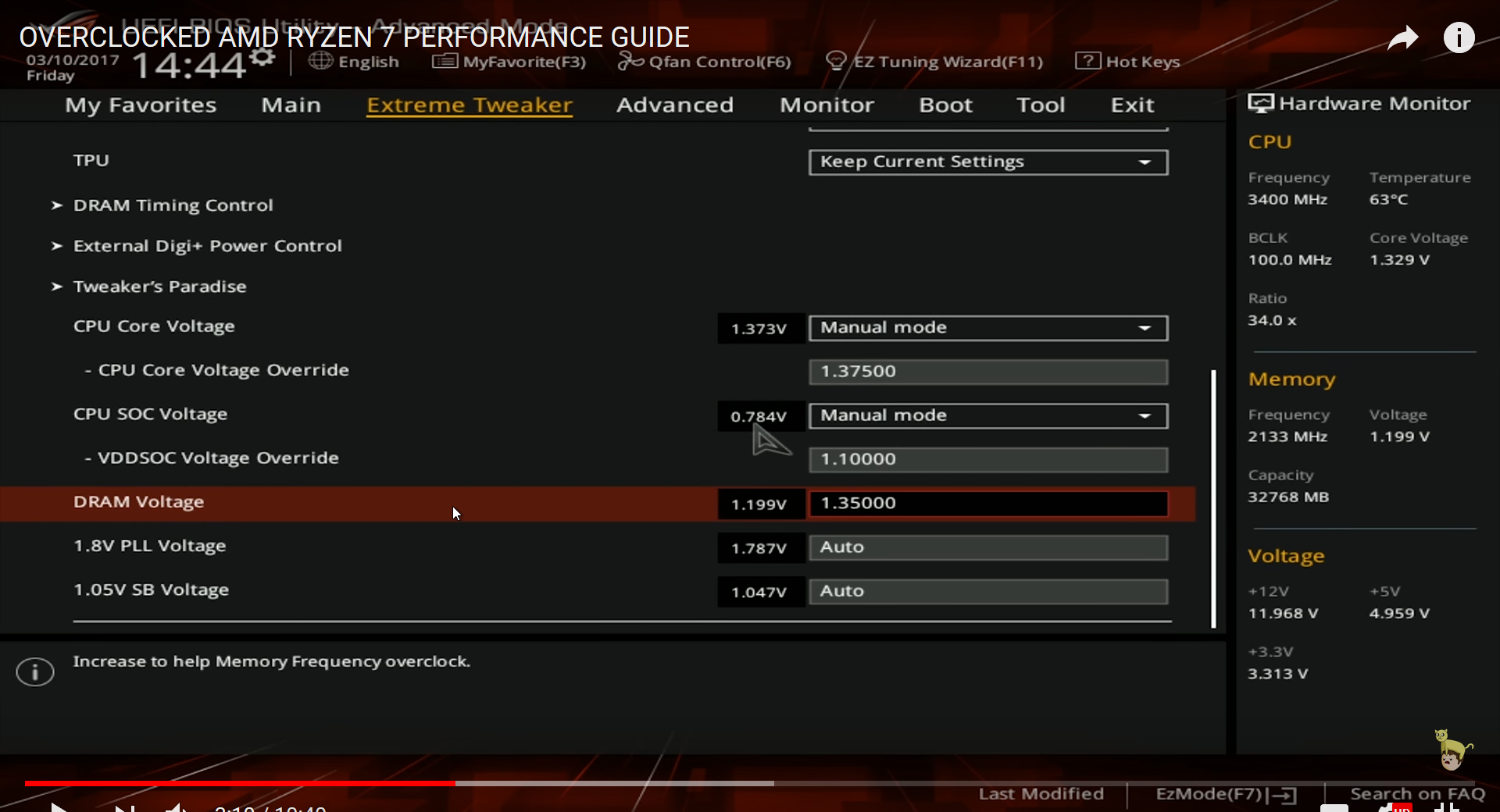1500x812 pixels.
Task: Click Last Modified in the footer
Action: pyautogui.click(x=1041, y=794)
